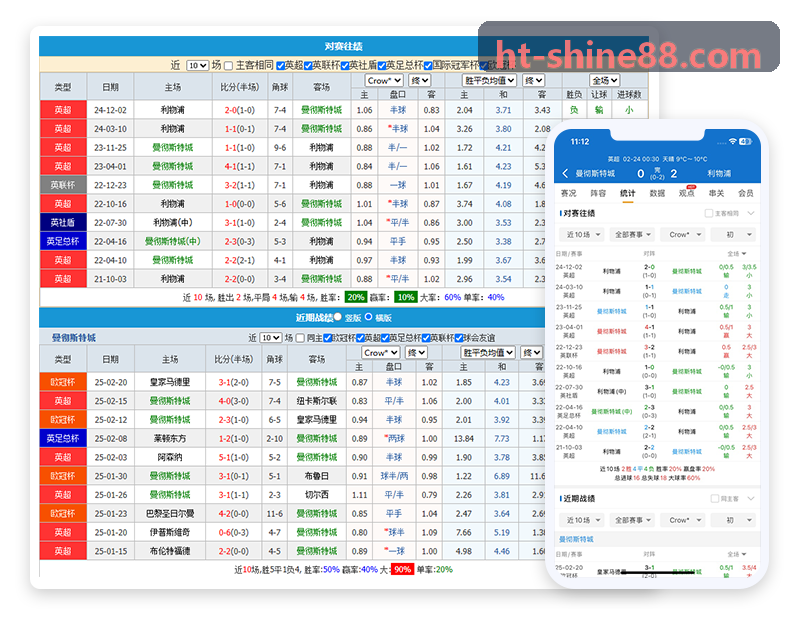
Task: Click the 欧冠杯 type cell in the 25-02-20 row
Action: (x=63, y=382)
